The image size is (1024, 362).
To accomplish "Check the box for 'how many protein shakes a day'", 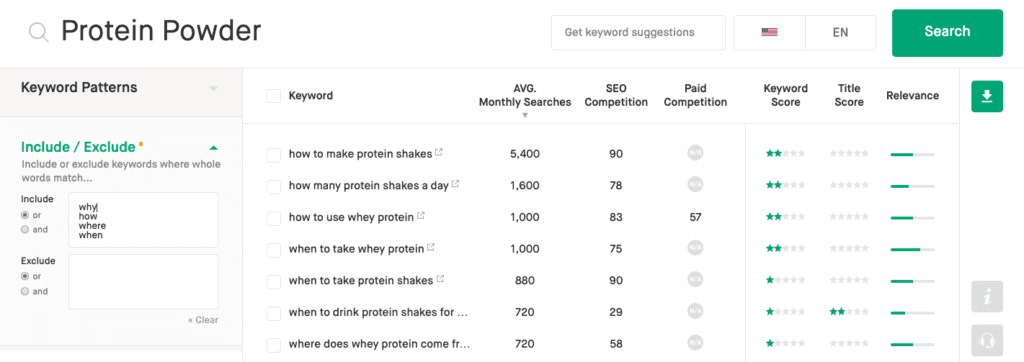I will tap(274, 186).
